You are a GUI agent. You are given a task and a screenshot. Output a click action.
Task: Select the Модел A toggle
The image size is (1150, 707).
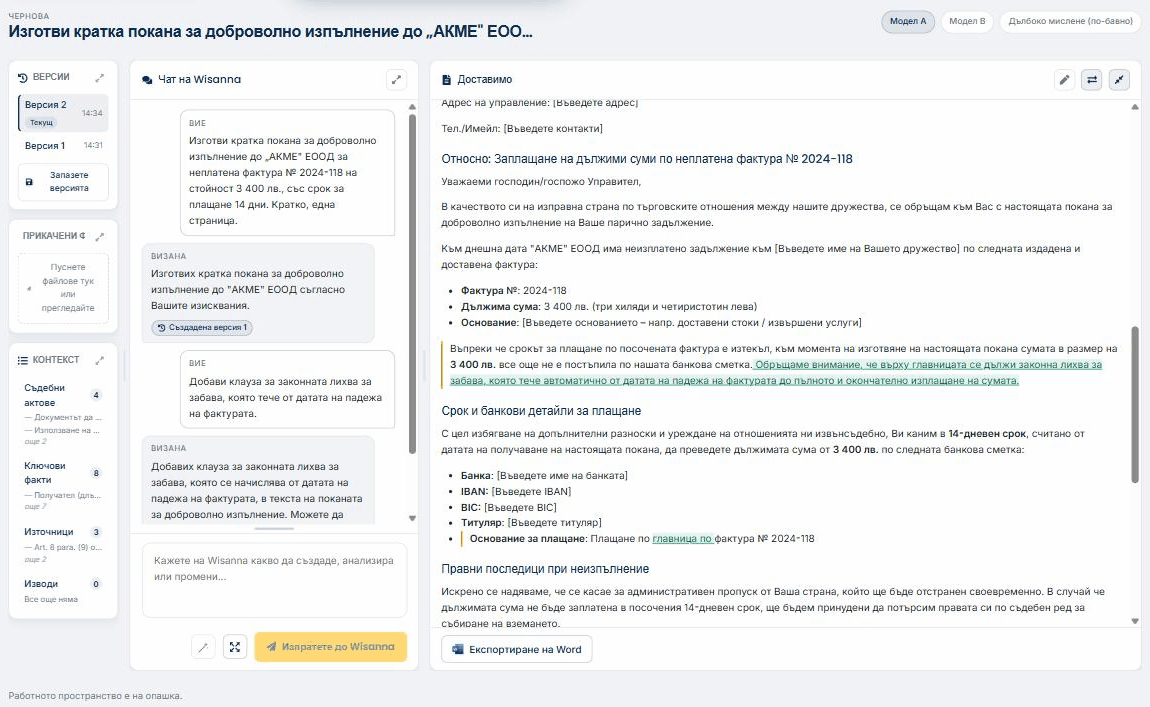click(907, 21)
